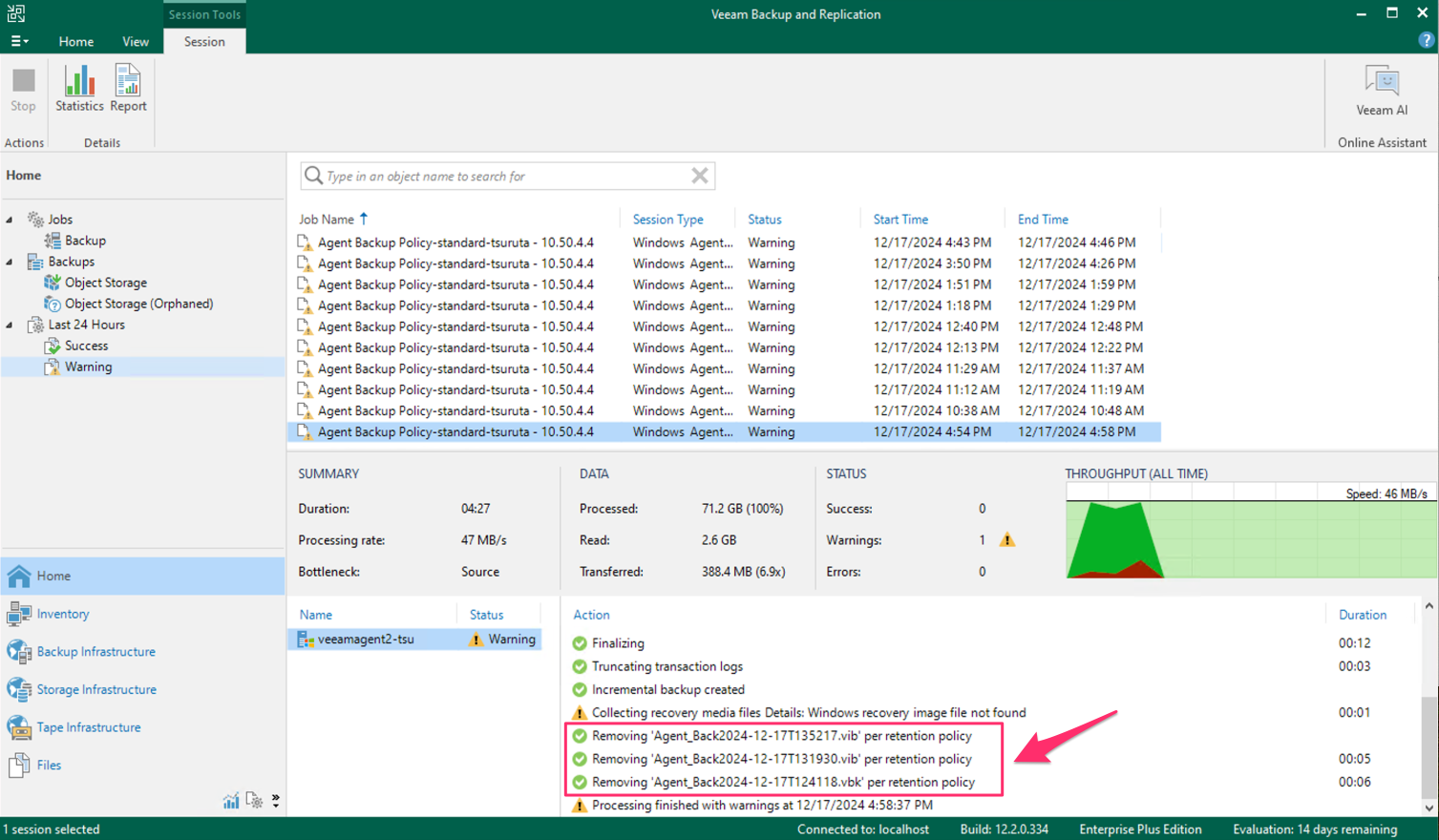The height and width of the screenshot is (840, 1439).
Task: Click the history chart icon at navigation bottom
Action: (231, 801)
